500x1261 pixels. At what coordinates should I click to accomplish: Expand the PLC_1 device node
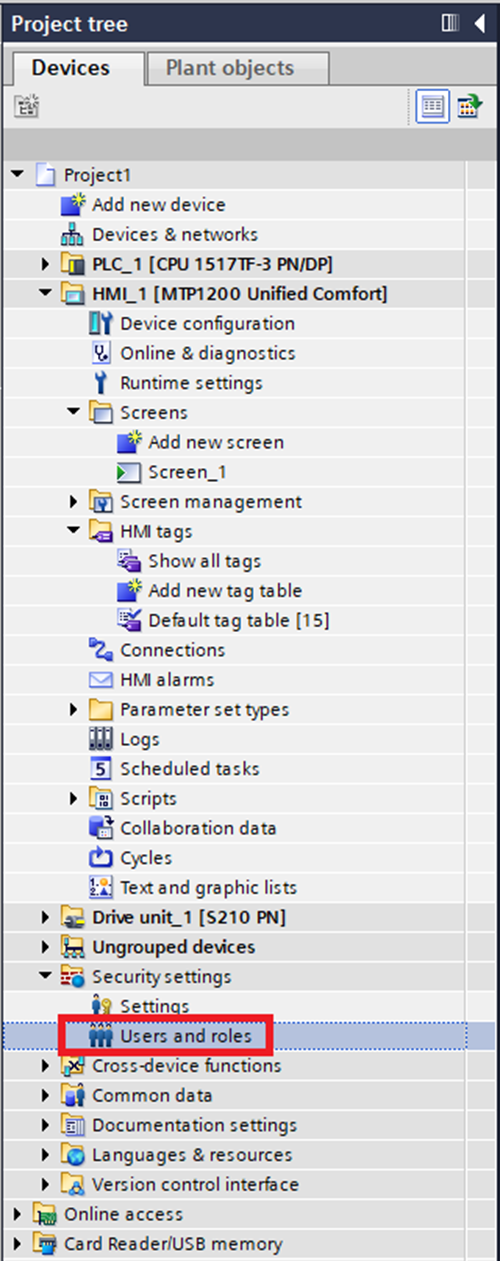coord(46,264)
